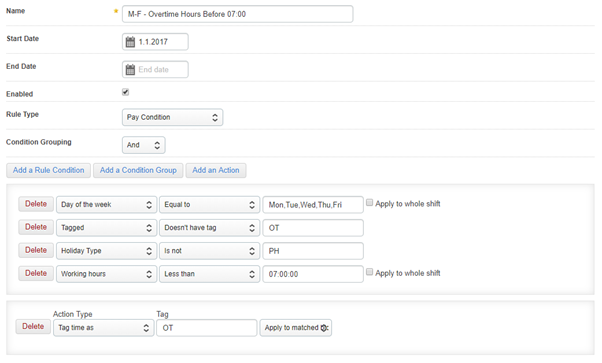Delete the Tag time as action
Image resolution: width=602 pixels, height=363 pixels.
33,327
